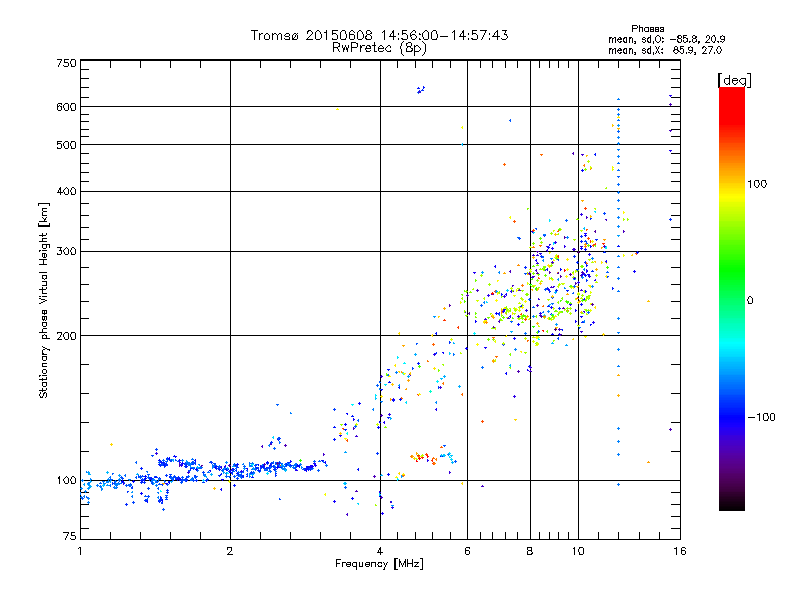The image size is (800, 600).
Task: Click the '[deg]' colorbar unit label
Action: (734, 80)
